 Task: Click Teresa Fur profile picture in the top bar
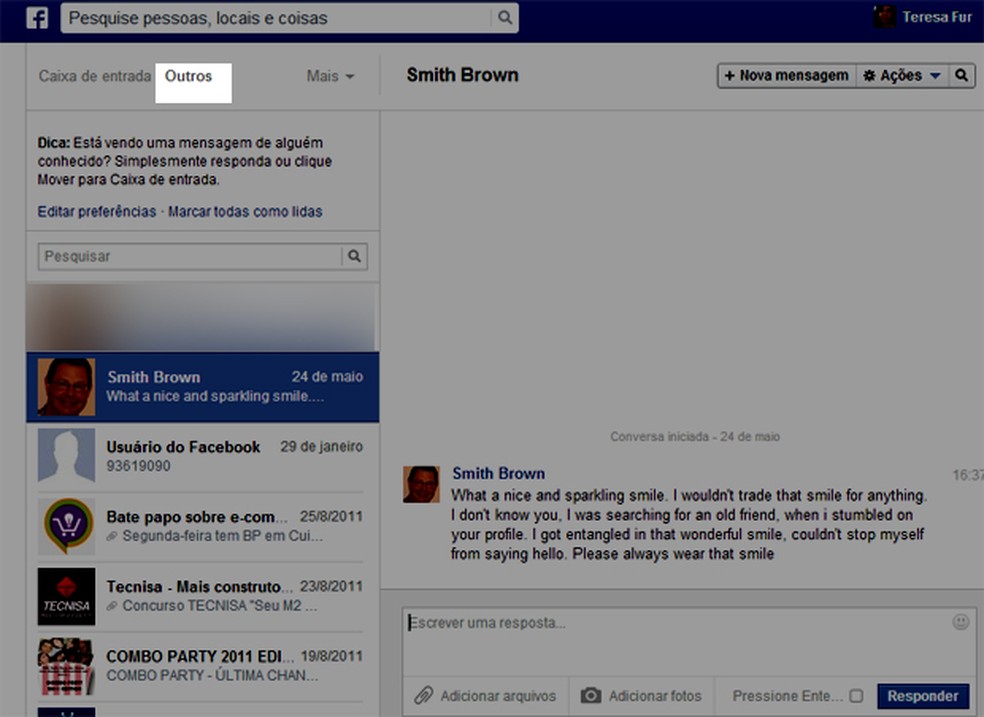tap(884, 17)
